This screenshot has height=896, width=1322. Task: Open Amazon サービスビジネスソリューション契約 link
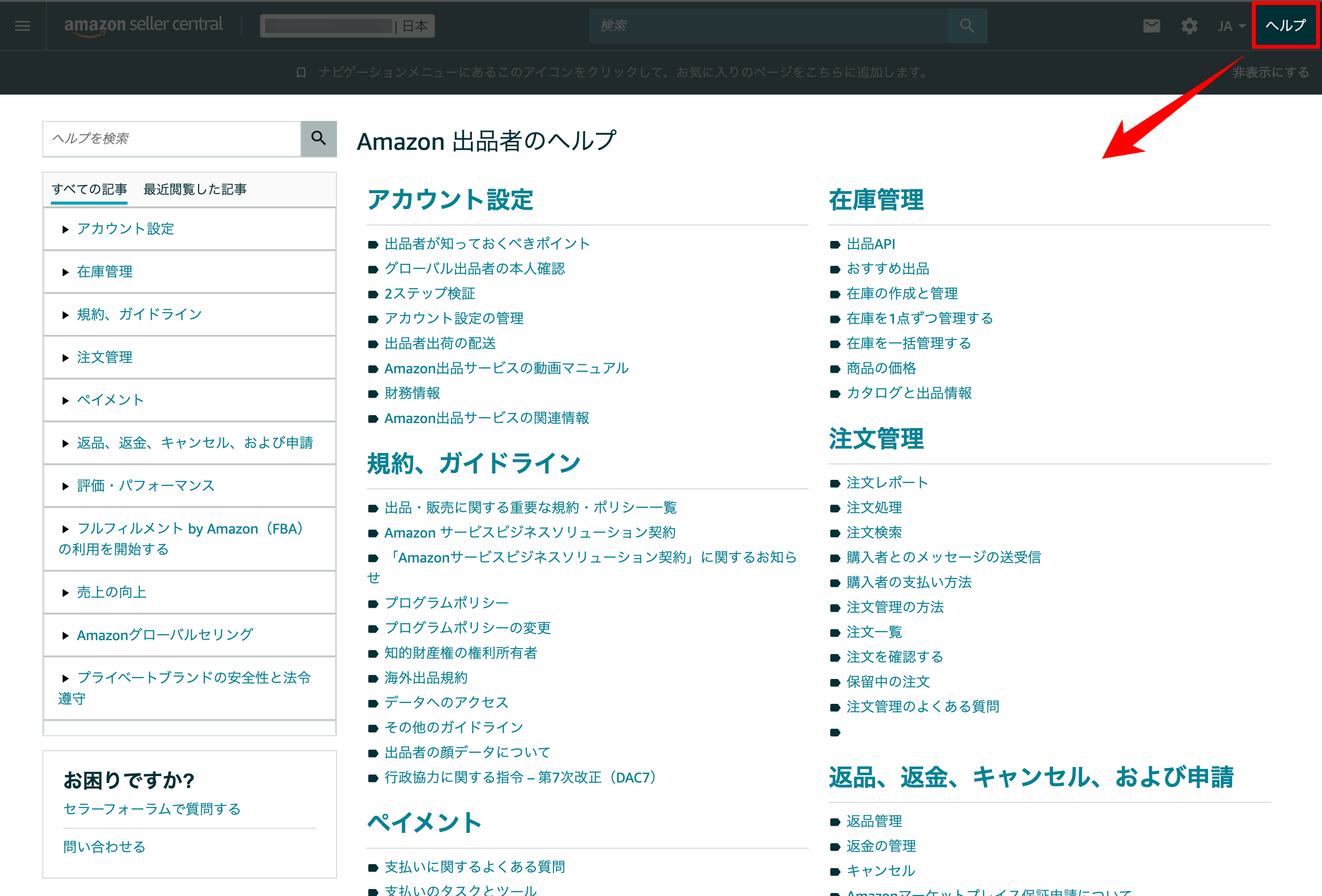(x=530, y=533)
